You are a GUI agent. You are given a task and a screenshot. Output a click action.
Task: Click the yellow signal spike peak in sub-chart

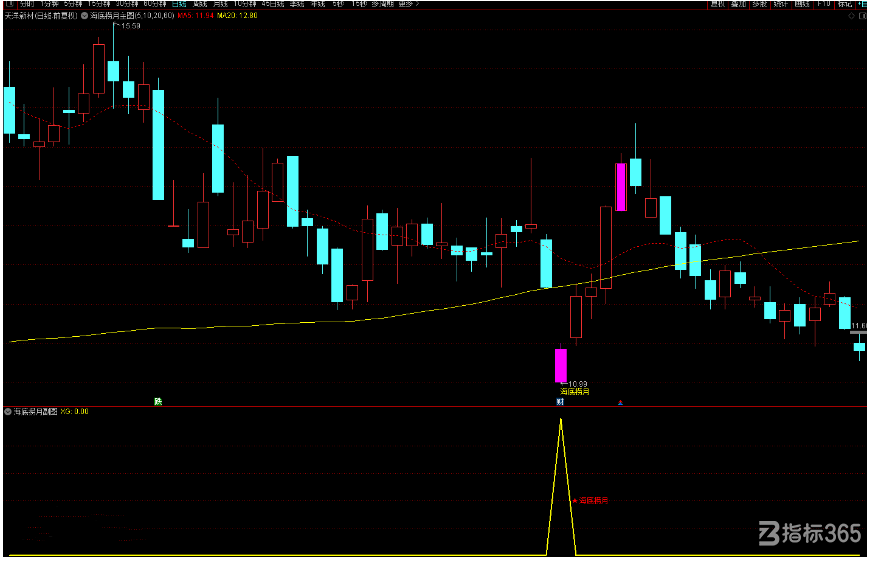point(561,421)
